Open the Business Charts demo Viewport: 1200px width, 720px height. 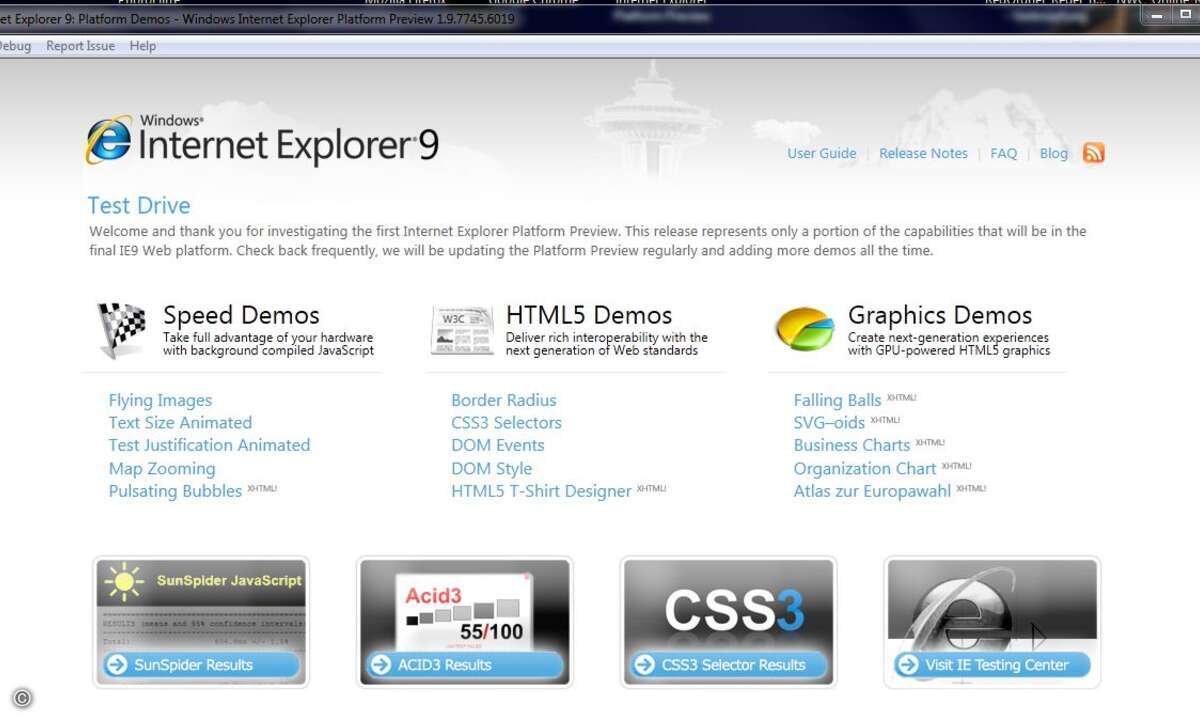852,445
